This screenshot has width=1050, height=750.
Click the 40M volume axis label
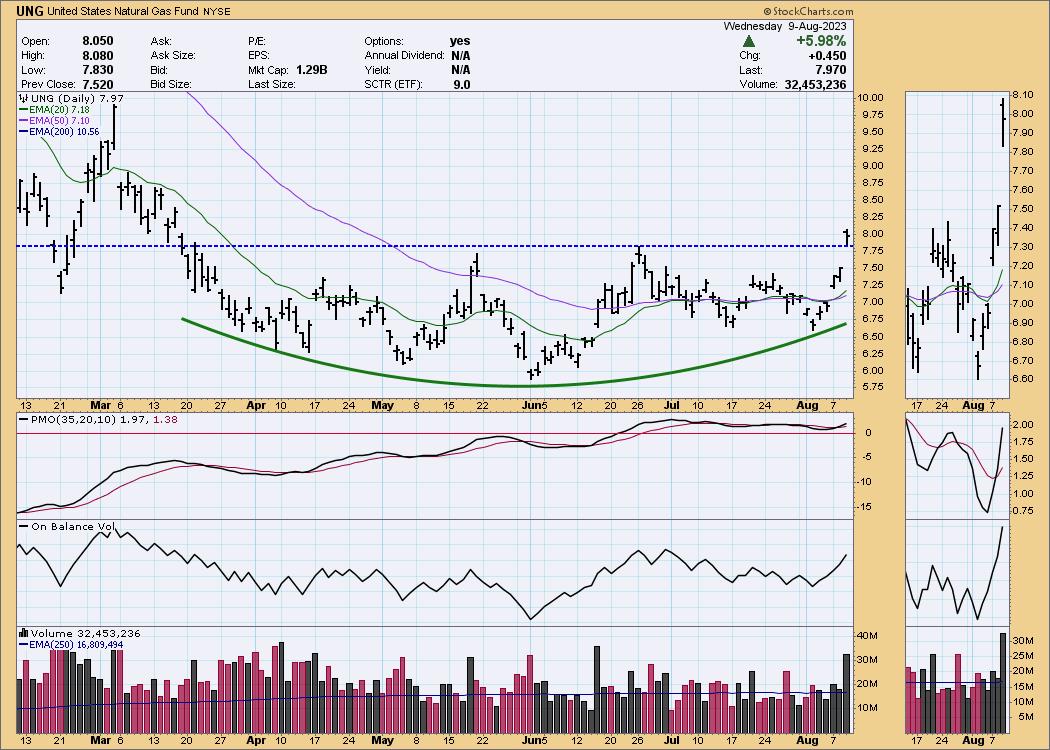click(869, 635)
